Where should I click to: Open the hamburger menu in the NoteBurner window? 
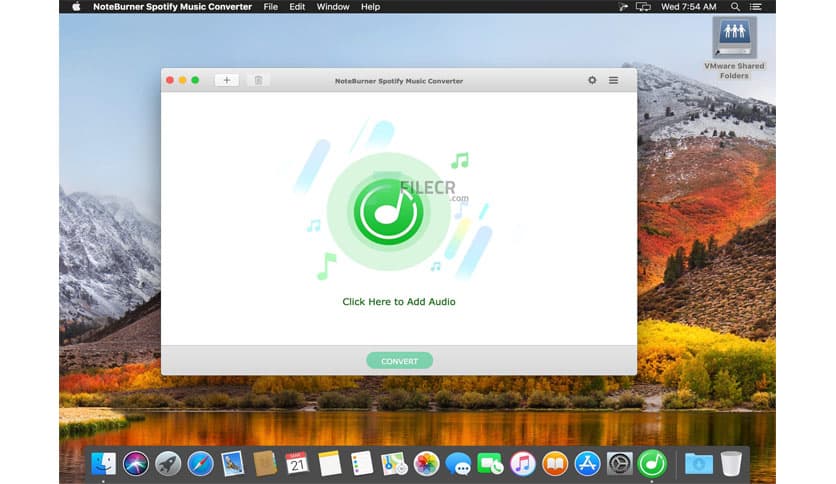tap(614, 80)
